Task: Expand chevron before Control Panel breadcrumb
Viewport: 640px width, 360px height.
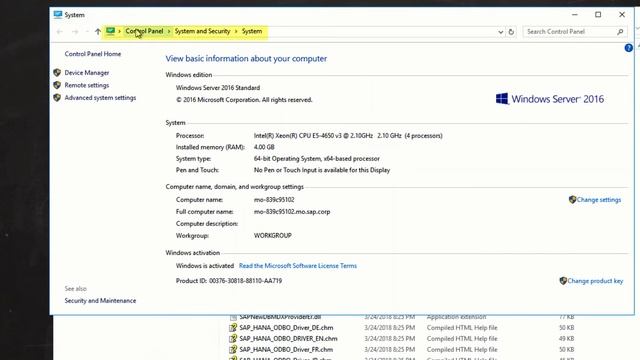Action: coord(120,31)
